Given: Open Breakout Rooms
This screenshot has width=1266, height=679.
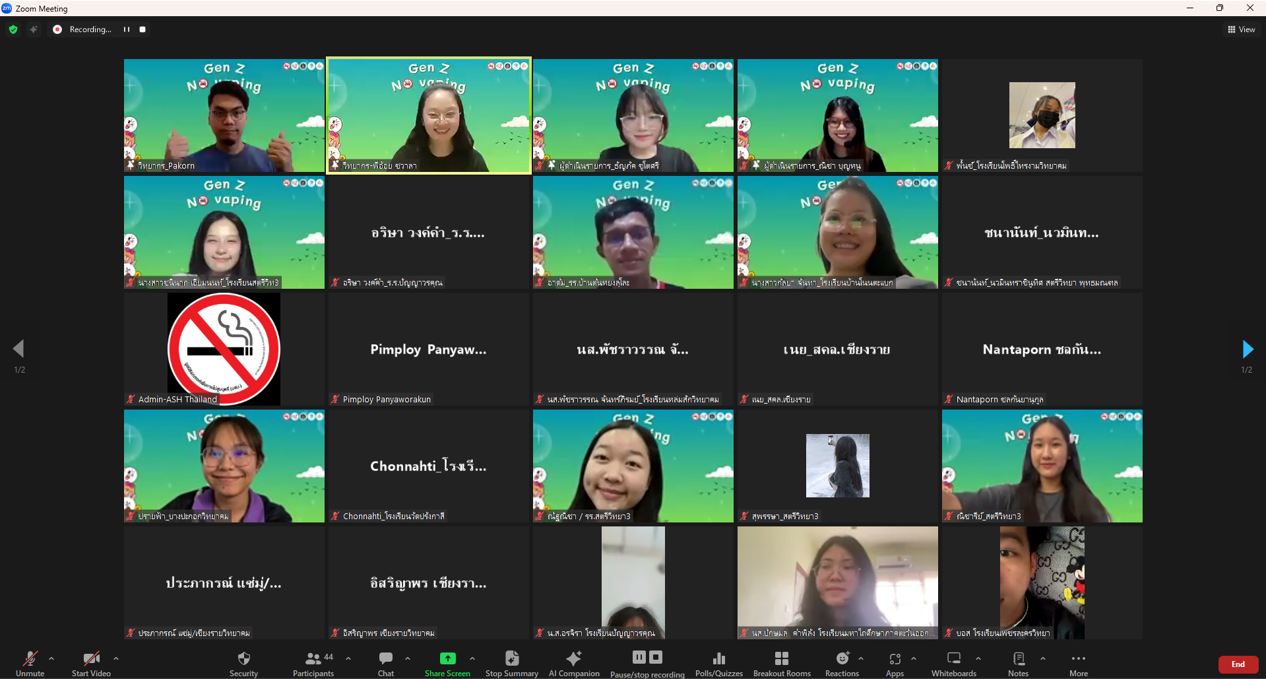Looking at the screenshot, I should pyautogui.click(x=782, y=659).
